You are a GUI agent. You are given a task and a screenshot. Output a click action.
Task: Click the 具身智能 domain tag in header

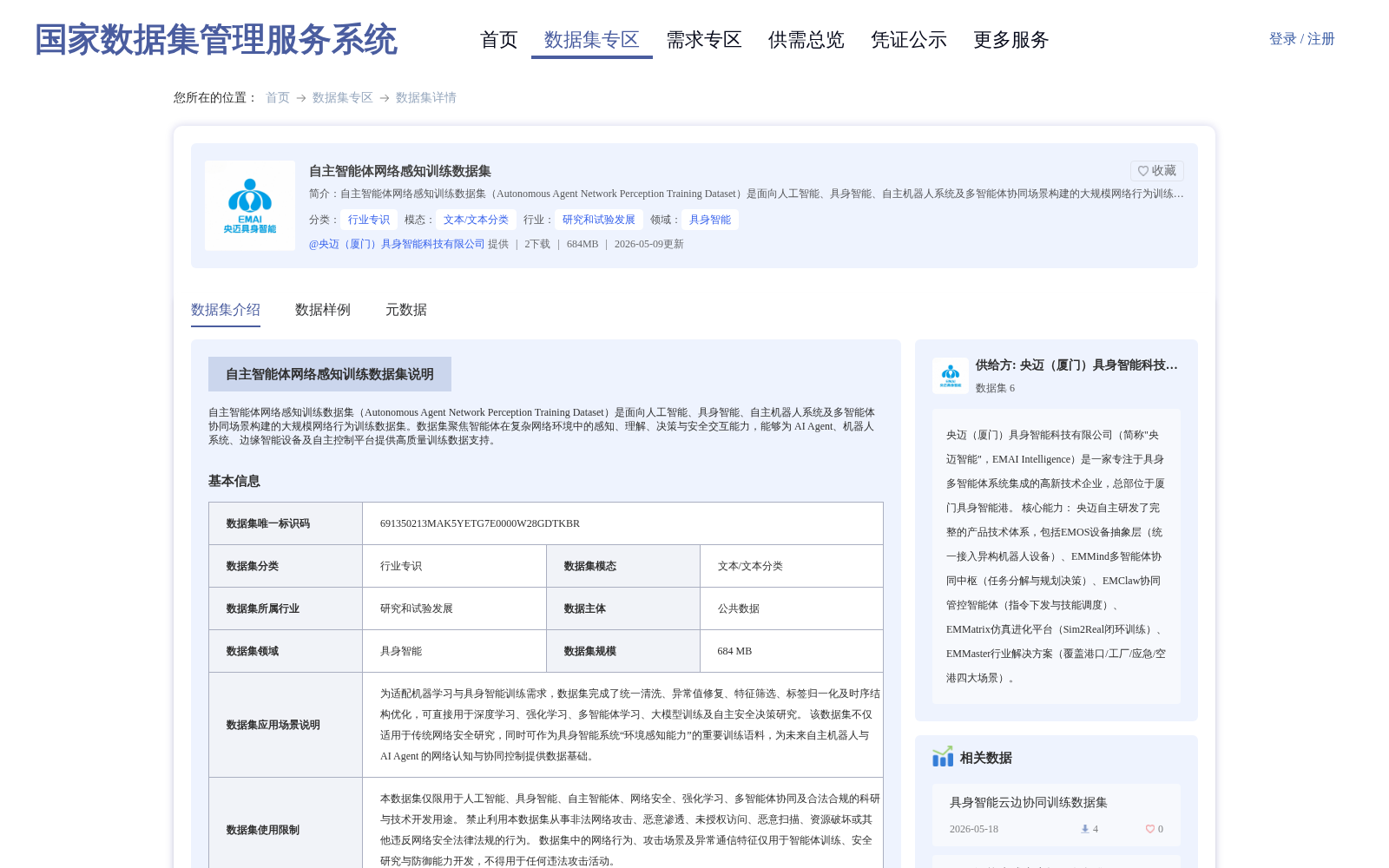click(x=710, y=220)
